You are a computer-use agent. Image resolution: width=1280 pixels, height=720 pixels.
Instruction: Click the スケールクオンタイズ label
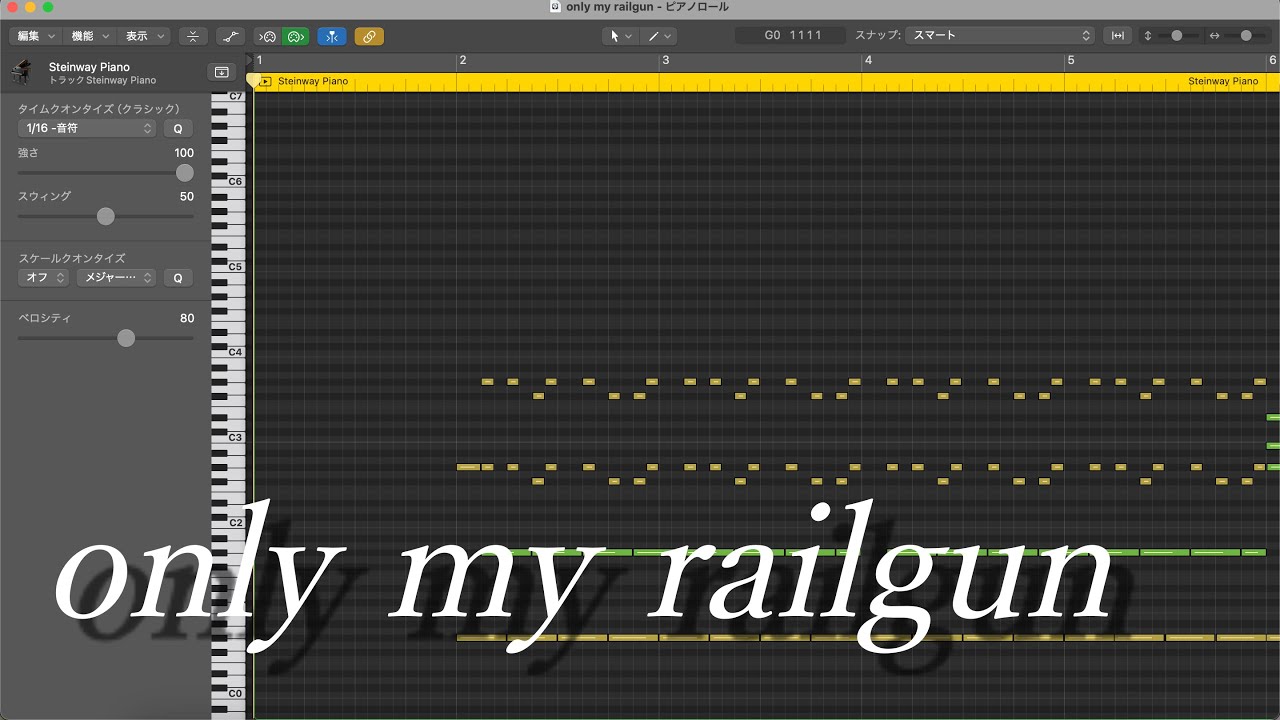pyautogui.click(x=71, y=258)
